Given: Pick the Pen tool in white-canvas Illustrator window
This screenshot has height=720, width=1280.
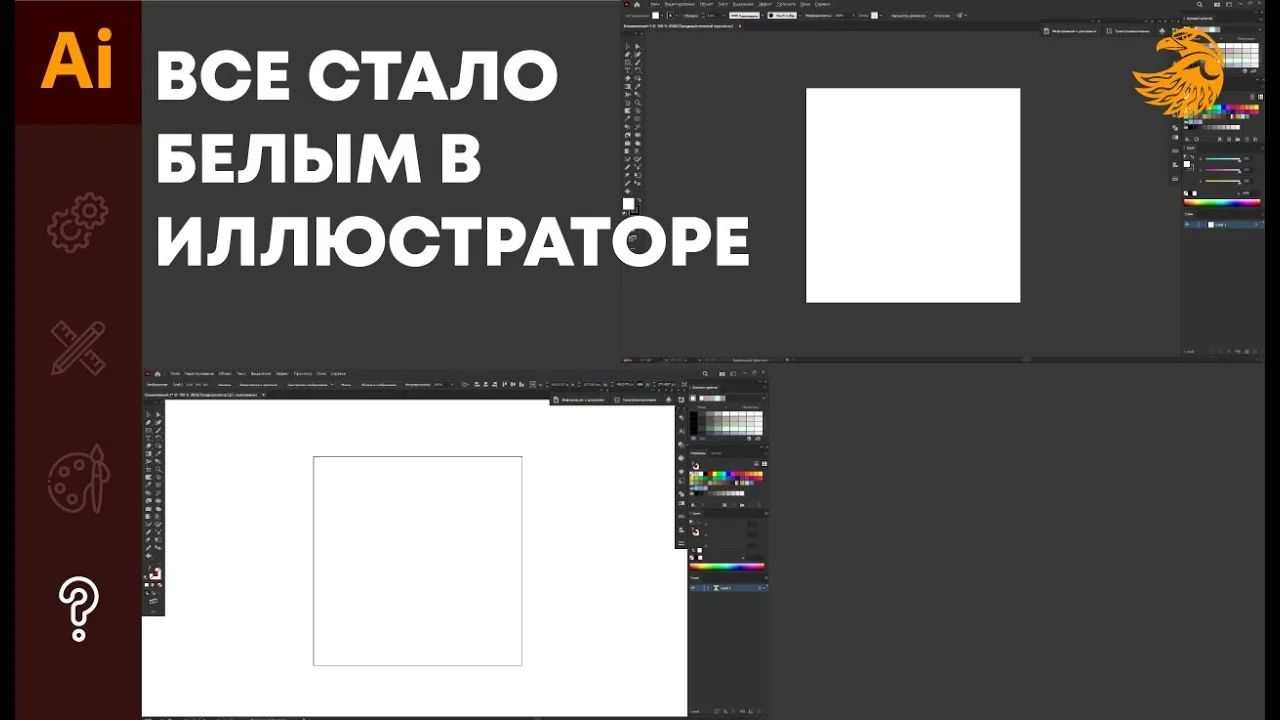Looking at the screenshot, I should (x=148, y=422).
